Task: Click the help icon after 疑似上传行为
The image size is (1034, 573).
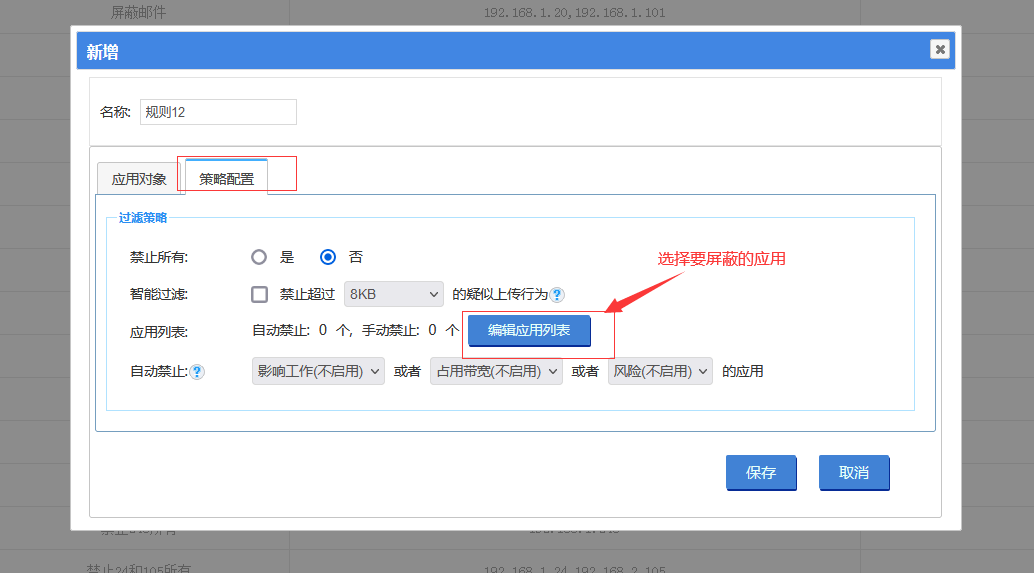Action: [557, 295]
